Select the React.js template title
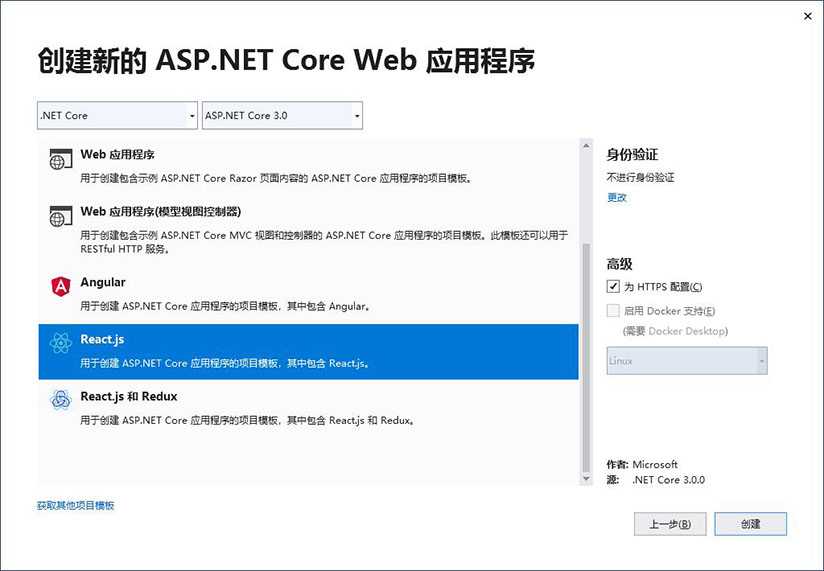 tap(102, 339)
